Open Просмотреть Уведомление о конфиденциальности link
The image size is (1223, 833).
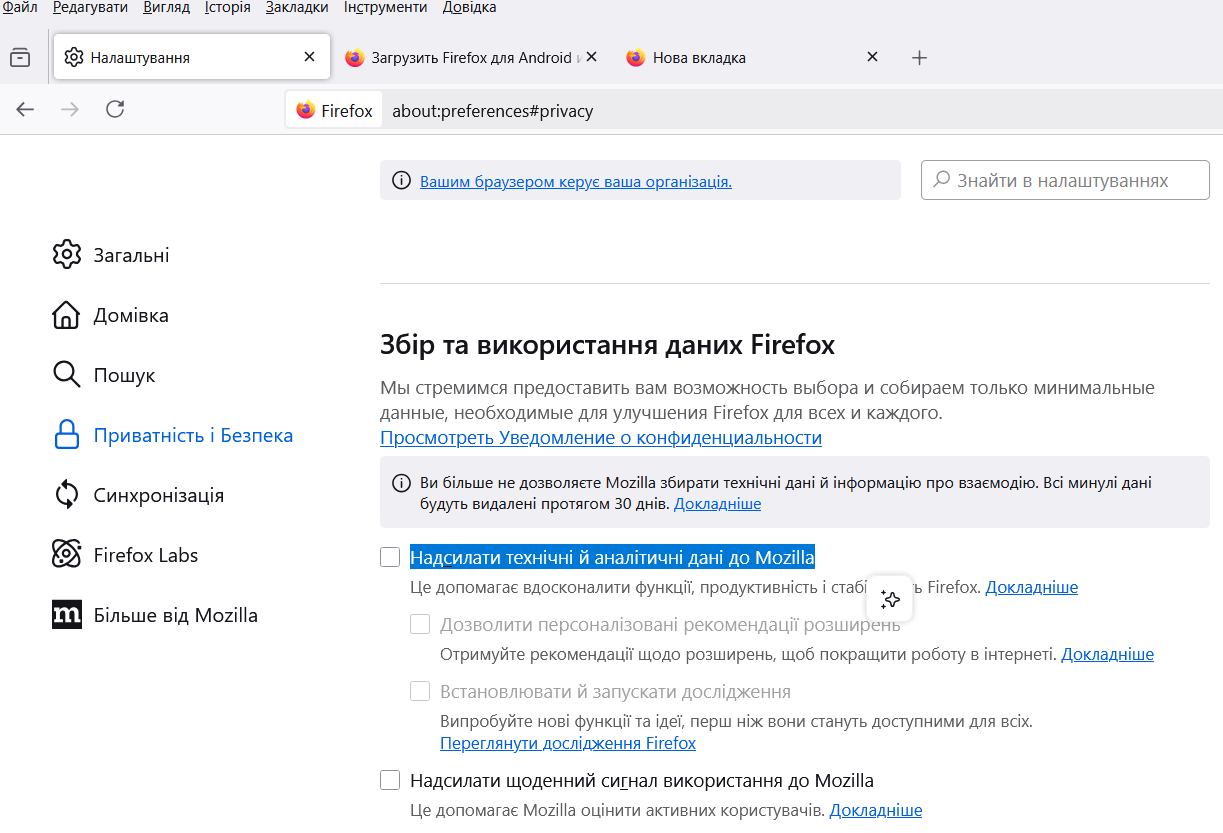[601, 438]
